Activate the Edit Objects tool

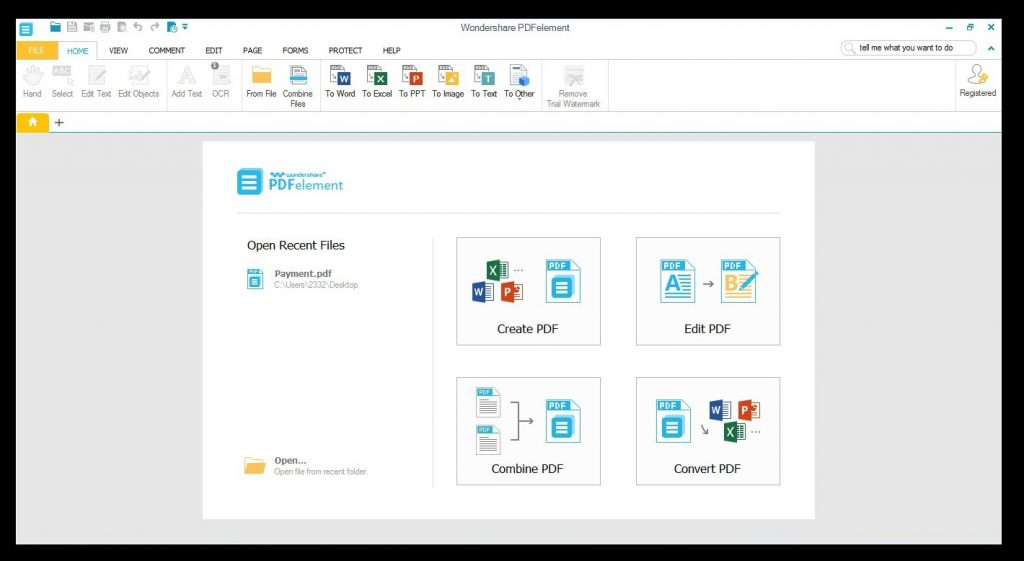coord(138,82)
